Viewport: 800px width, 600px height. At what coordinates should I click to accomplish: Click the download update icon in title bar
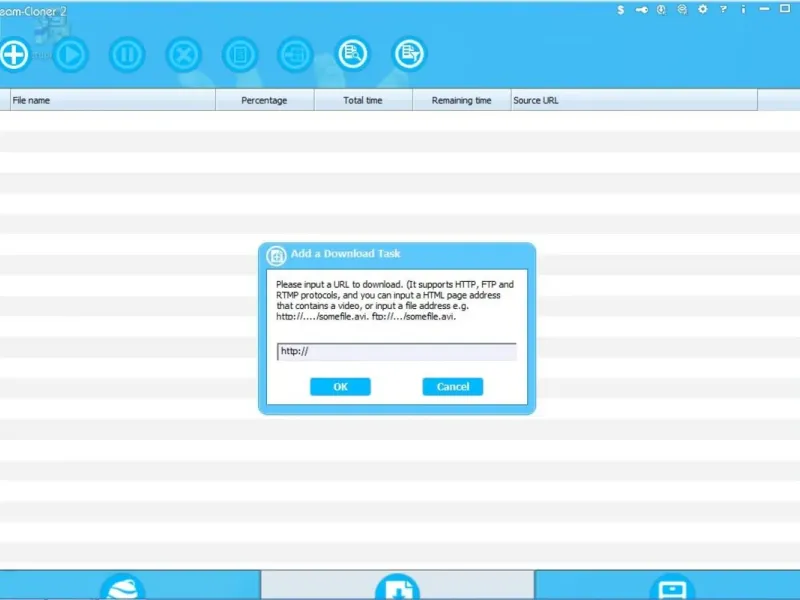(661, 10)
